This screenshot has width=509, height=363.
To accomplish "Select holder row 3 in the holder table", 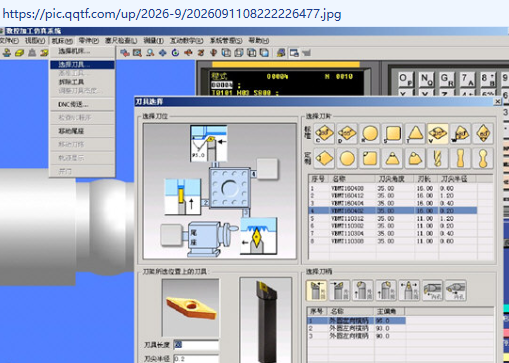I will [356, 336].
